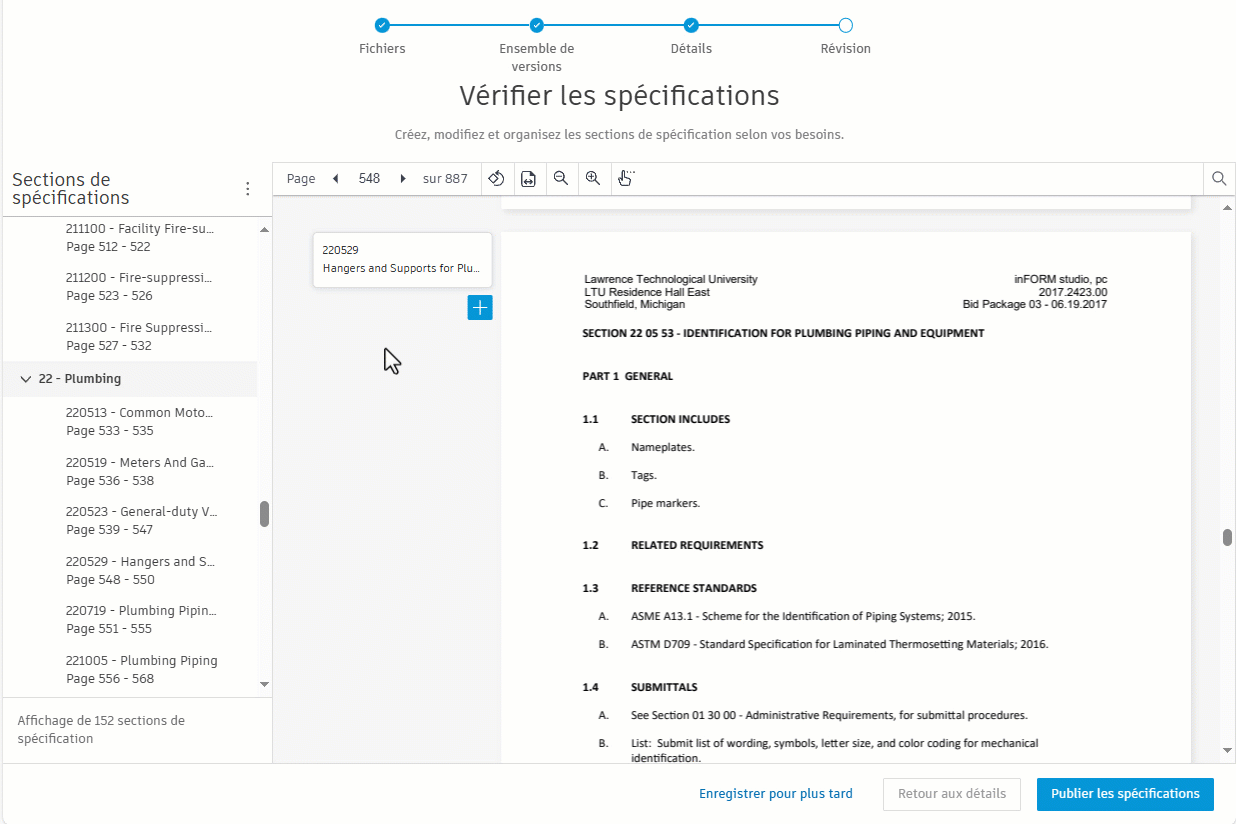The image size is (1236, 824).
Task: Click sections list scroll down arrow
Action: 265,684
